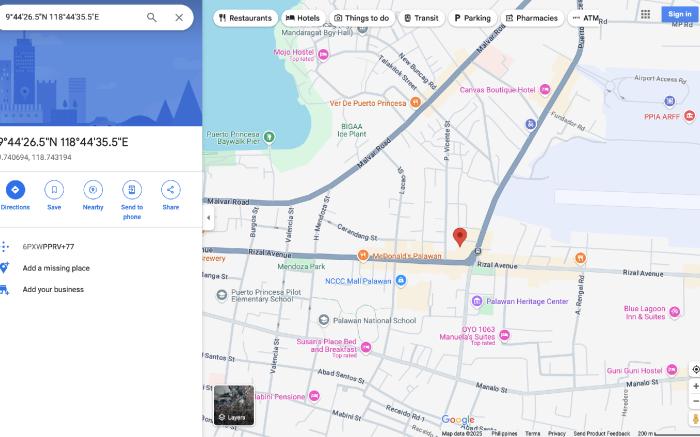Share the dropped pin location
This screenshot has width=700, height=437.
pyautogui.click(x=171, y=190)
